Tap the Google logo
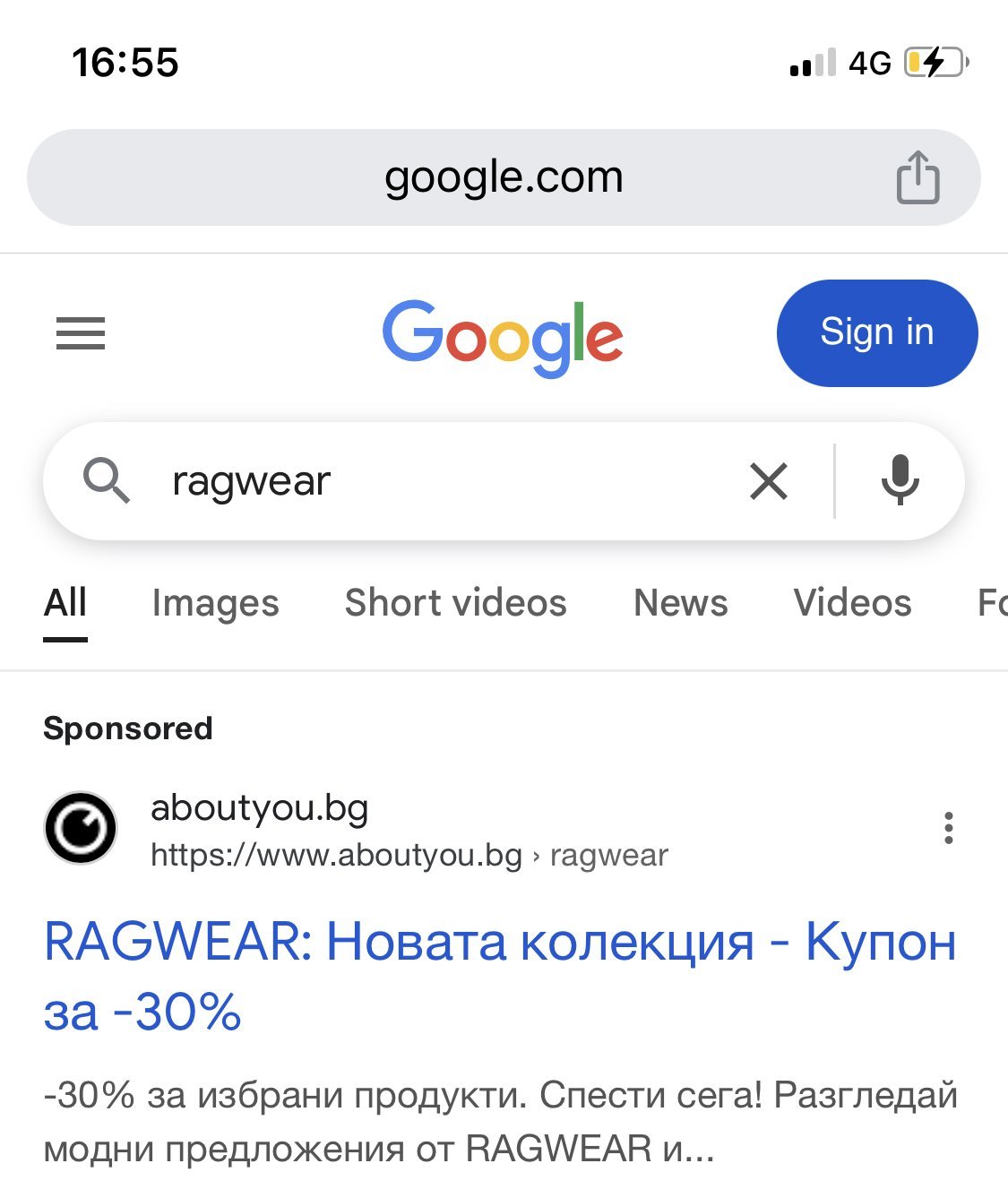1008x1198 pixels. click(x=503, y=338)
